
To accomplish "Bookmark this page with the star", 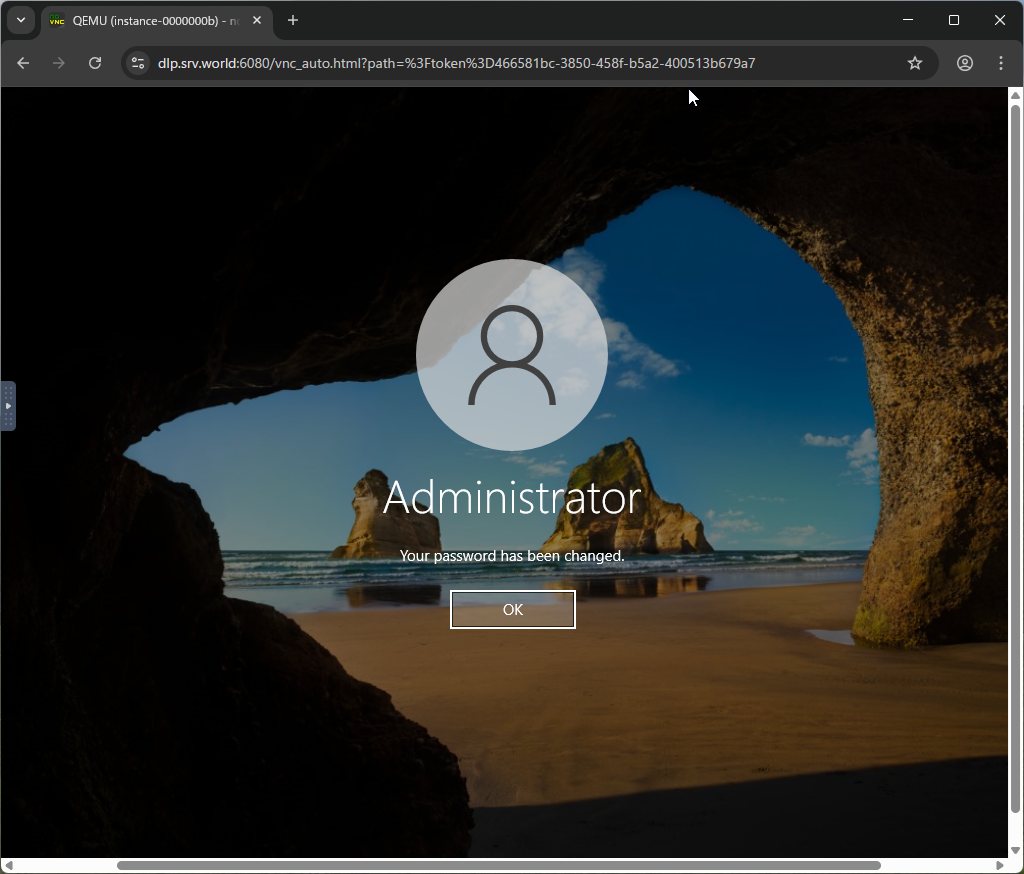I will pyautogui.click(x=914, y=63).
